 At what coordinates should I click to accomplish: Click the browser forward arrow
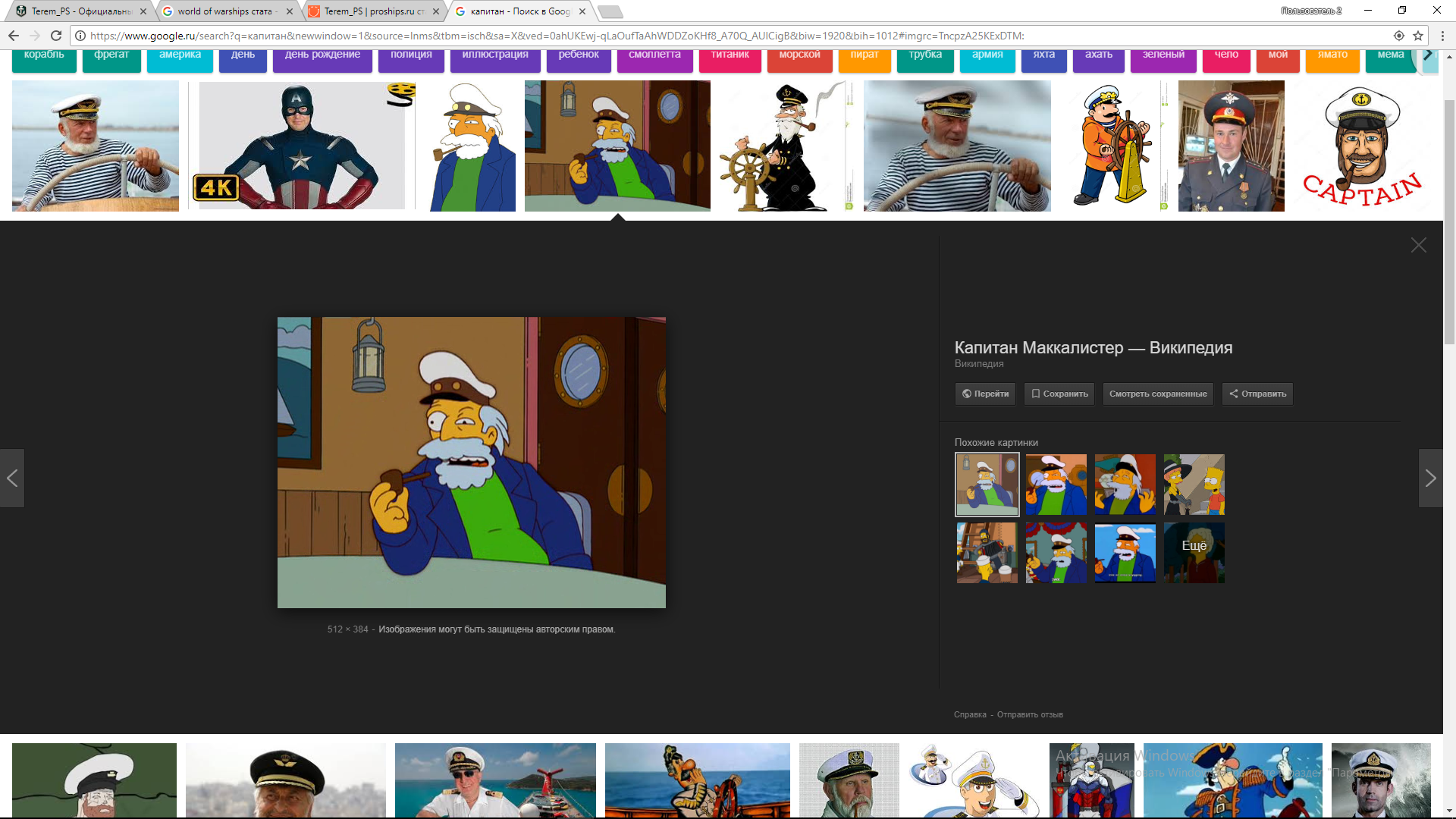(x=34, y=36)
